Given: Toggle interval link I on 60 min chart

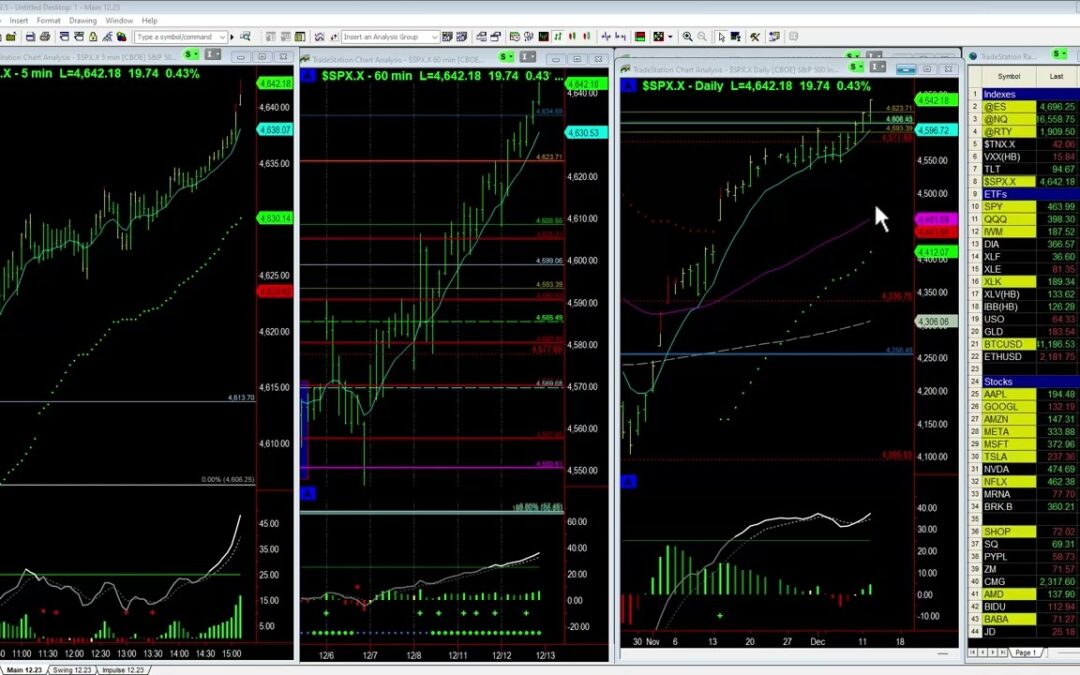Looking at the screenshot, I should tap(528, 56).
